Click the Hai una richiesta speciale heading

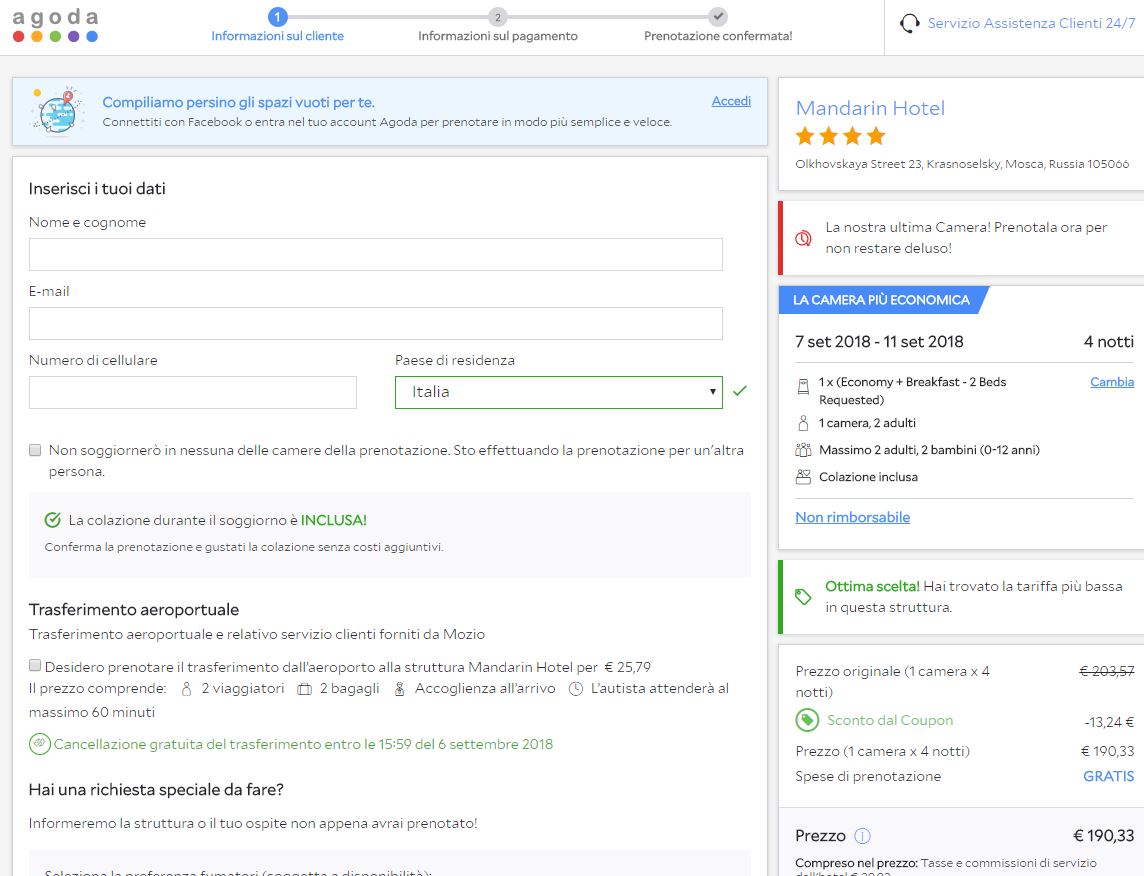[x=155, y=790]
